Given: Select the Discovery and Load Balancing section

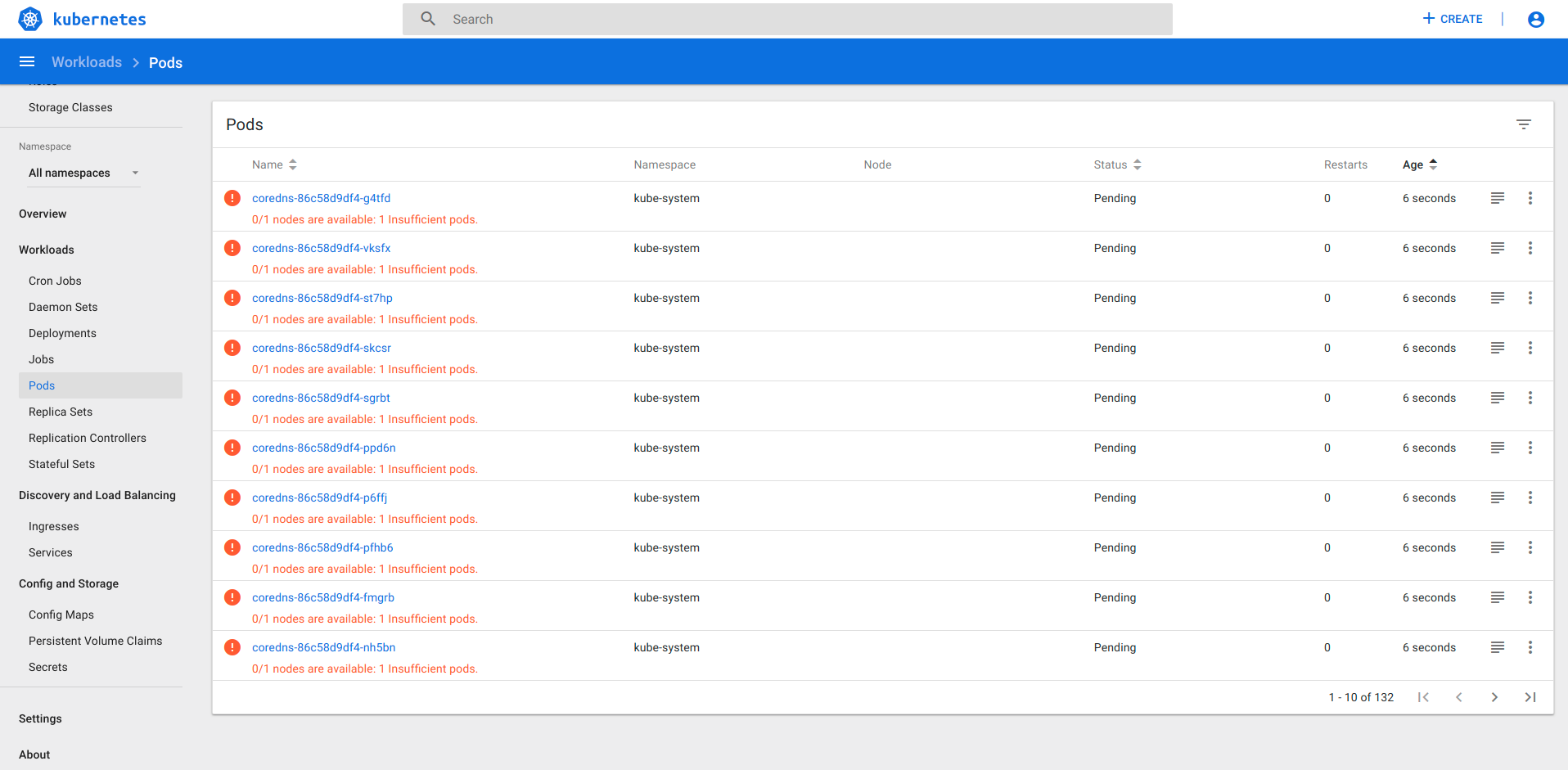Looking at the screenshot, I should (x=97, y=495).
